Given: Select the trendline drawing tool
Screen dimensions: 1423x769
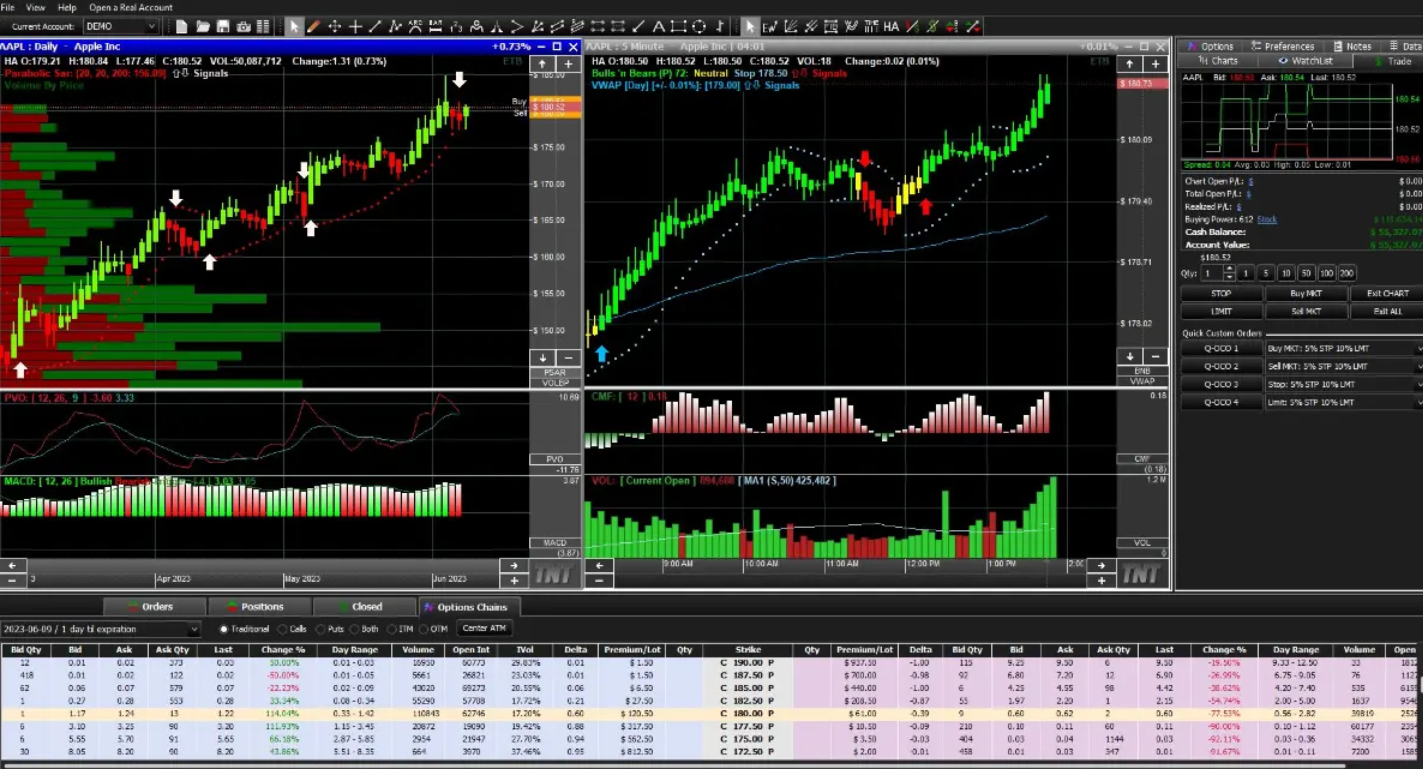Looking at the screenshot, I should (374, 27).
